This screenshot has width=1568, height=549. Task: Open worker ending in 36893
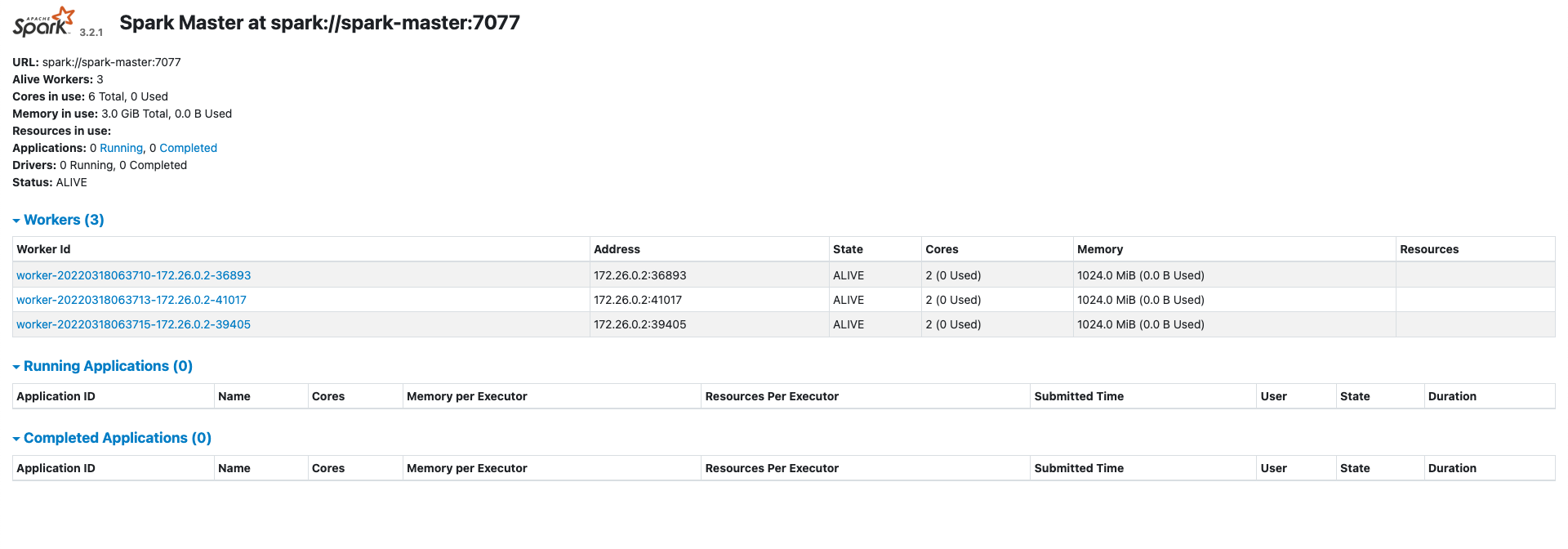click(x=133, y=275)
